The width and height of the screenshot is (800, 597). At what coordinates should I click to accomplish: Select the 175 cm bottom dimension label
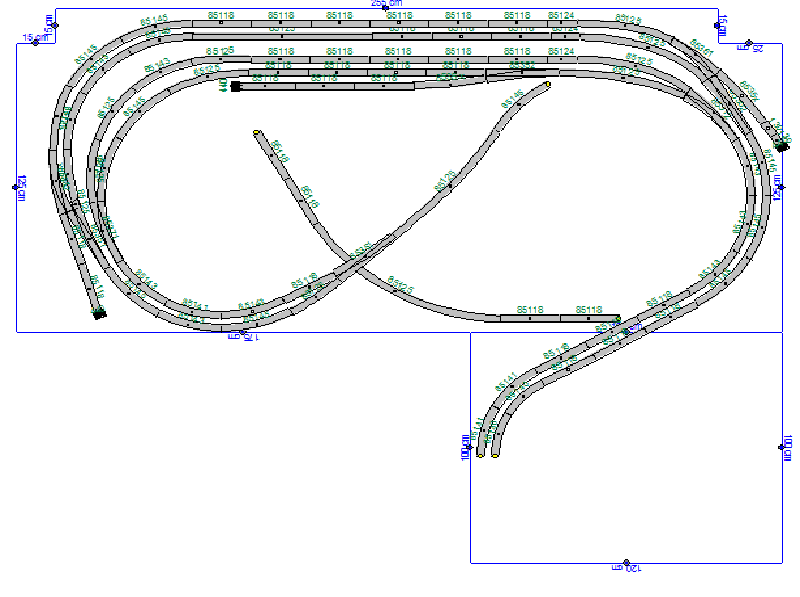(x=244, y=337)
